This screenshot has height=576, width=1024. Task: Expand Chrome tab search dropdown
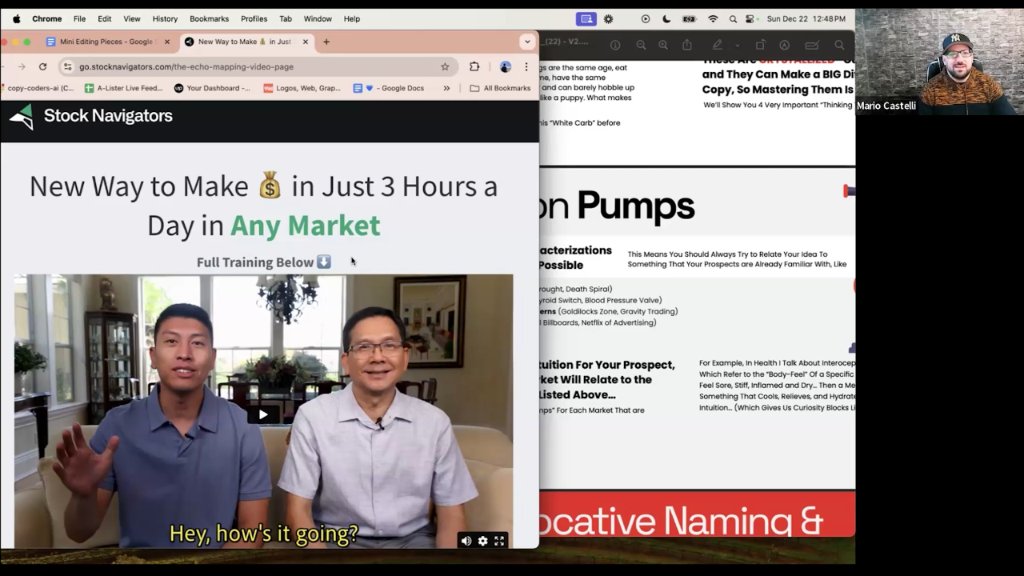pos(527,42)
